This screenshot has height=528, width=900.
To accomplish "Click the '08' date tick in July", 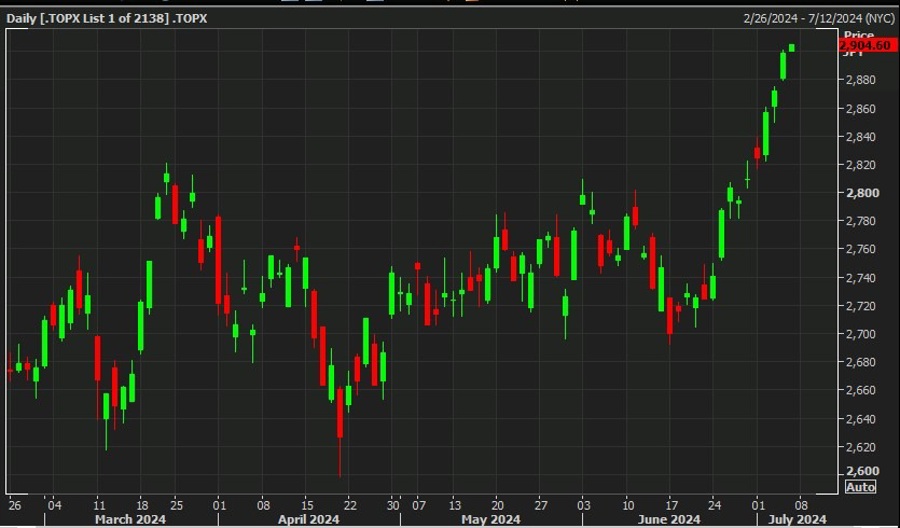I will click(x=801, y=506).
